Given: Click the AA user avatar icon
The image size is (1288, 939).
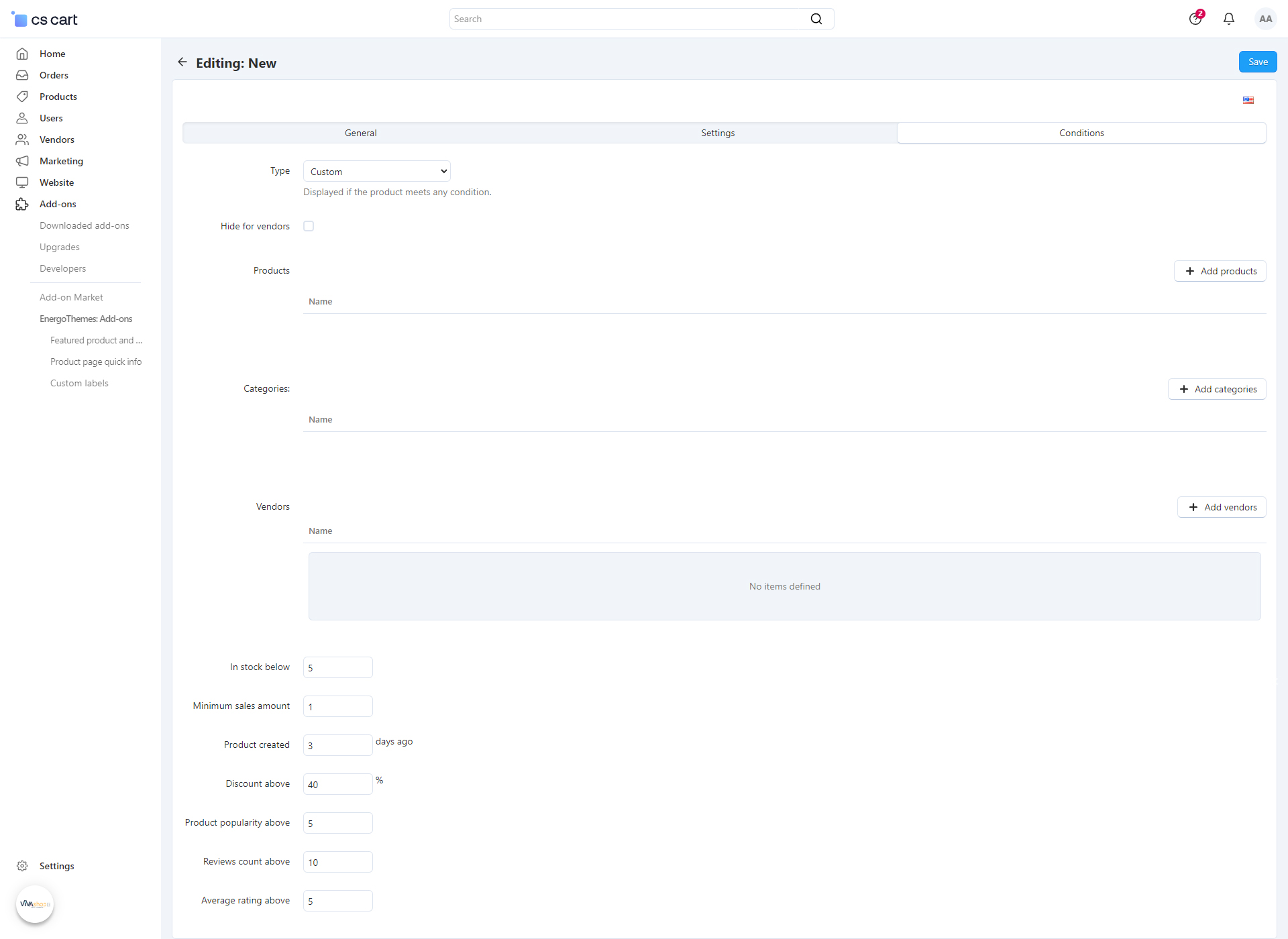Looking at the screenshot, I should pyautogui.click(x=1265, y=19).
